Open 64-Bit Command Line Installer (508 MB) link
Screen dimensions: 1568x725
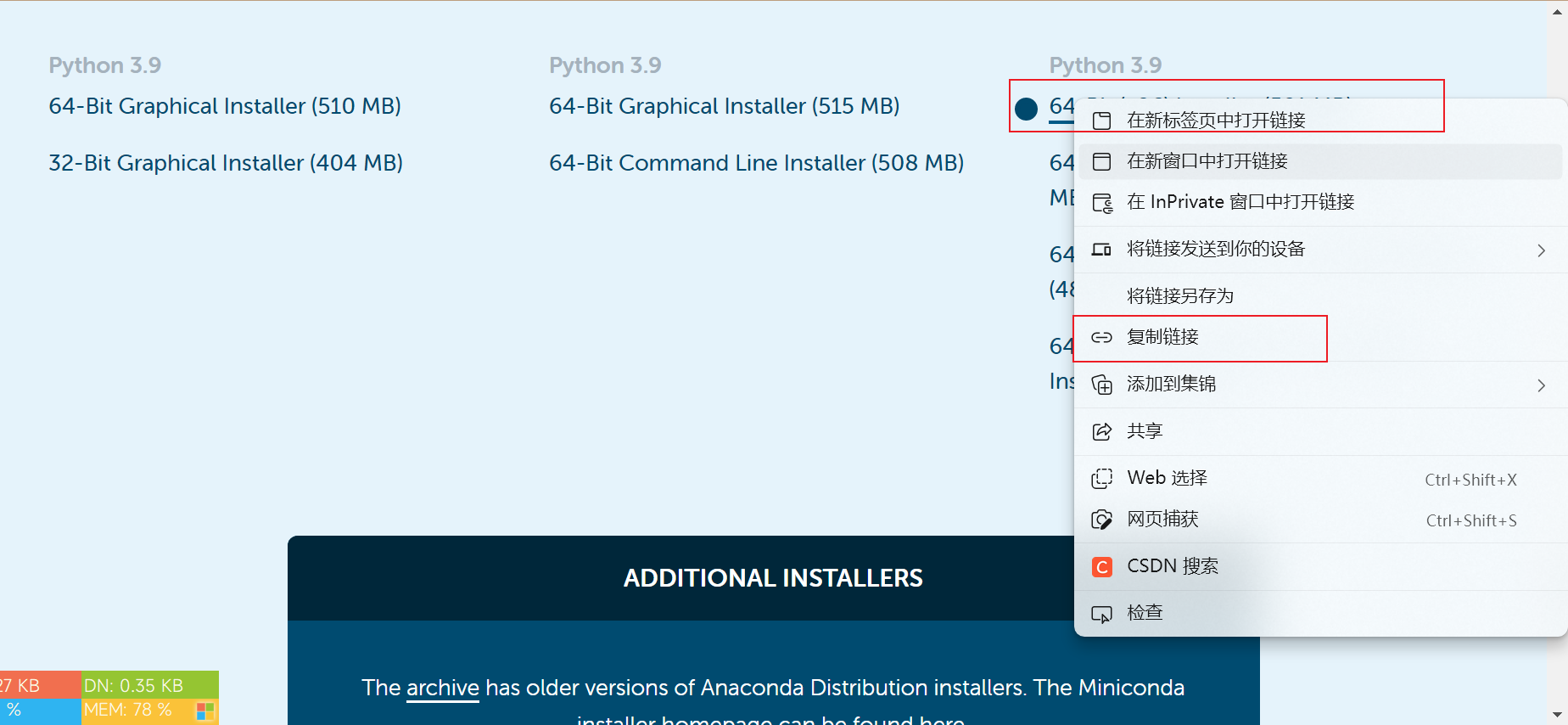click(757, 163)
